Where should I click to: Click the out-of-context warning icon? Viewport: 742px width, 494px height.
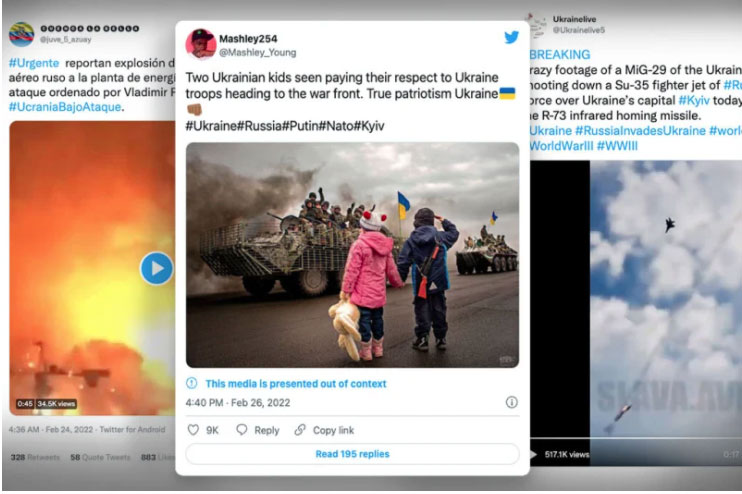coord(192,383)
